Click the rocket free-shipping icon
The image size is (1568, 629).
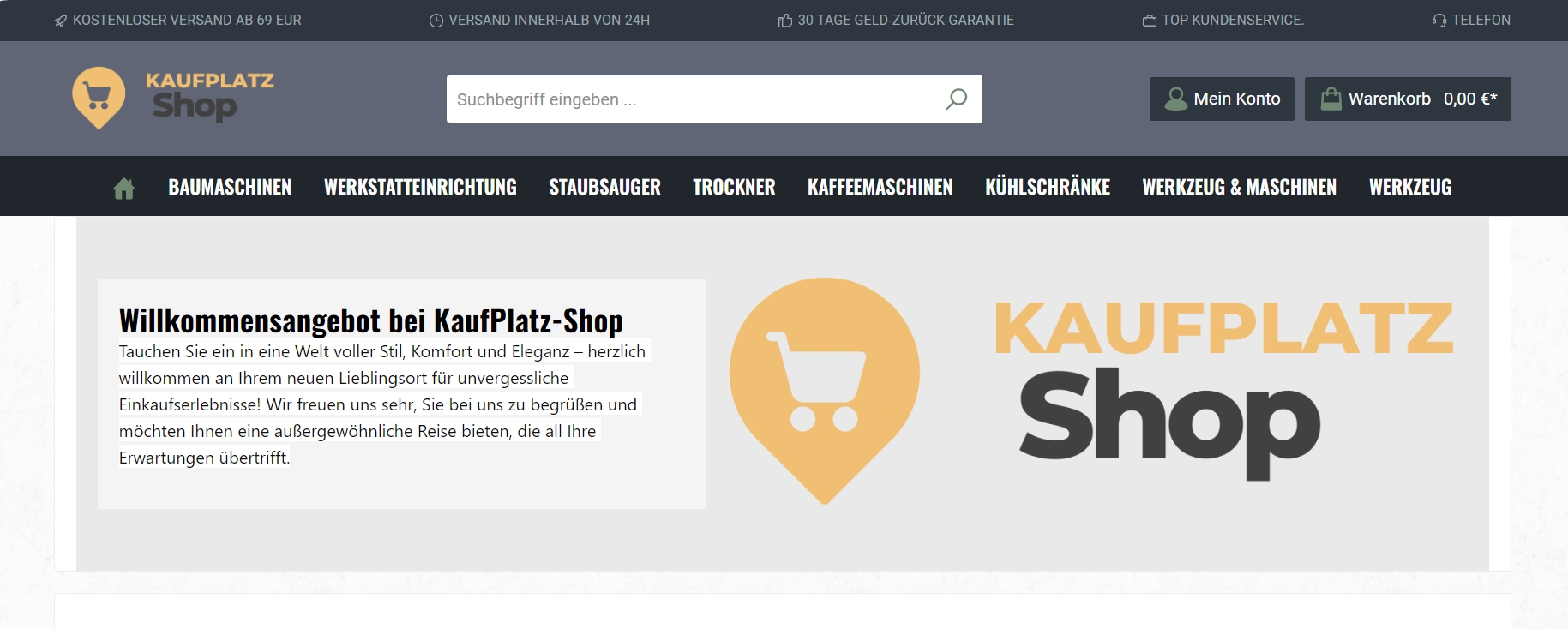61,21
